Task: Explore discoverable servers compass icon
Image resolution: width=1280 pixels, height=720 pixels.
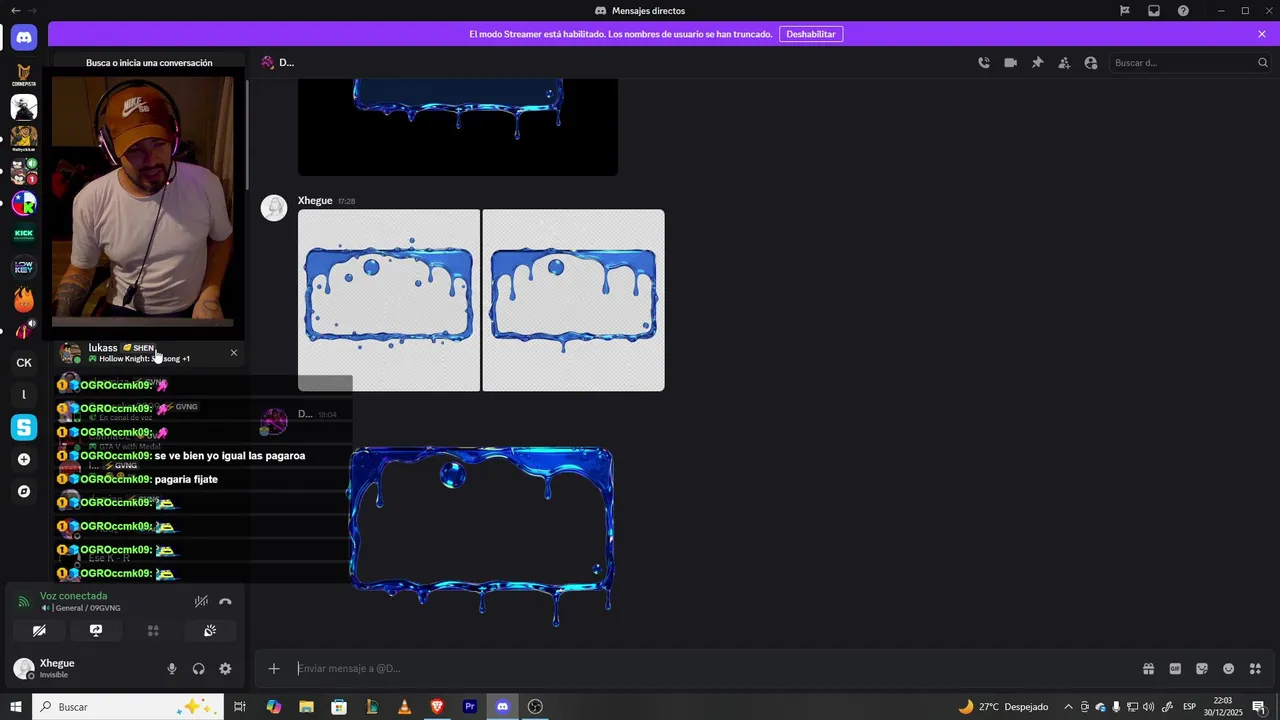Action: (24, 491)
